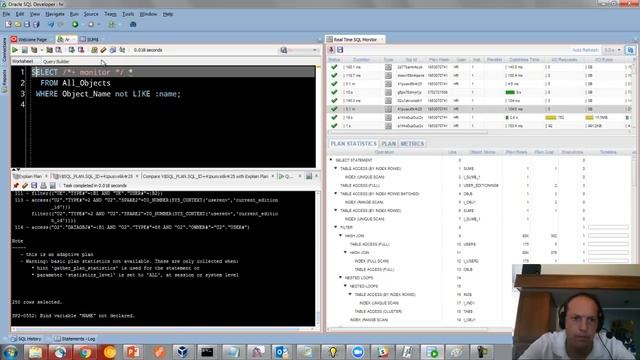
Task: Click the binoculars-style icon in main toolbar
Action: (133, 24)
